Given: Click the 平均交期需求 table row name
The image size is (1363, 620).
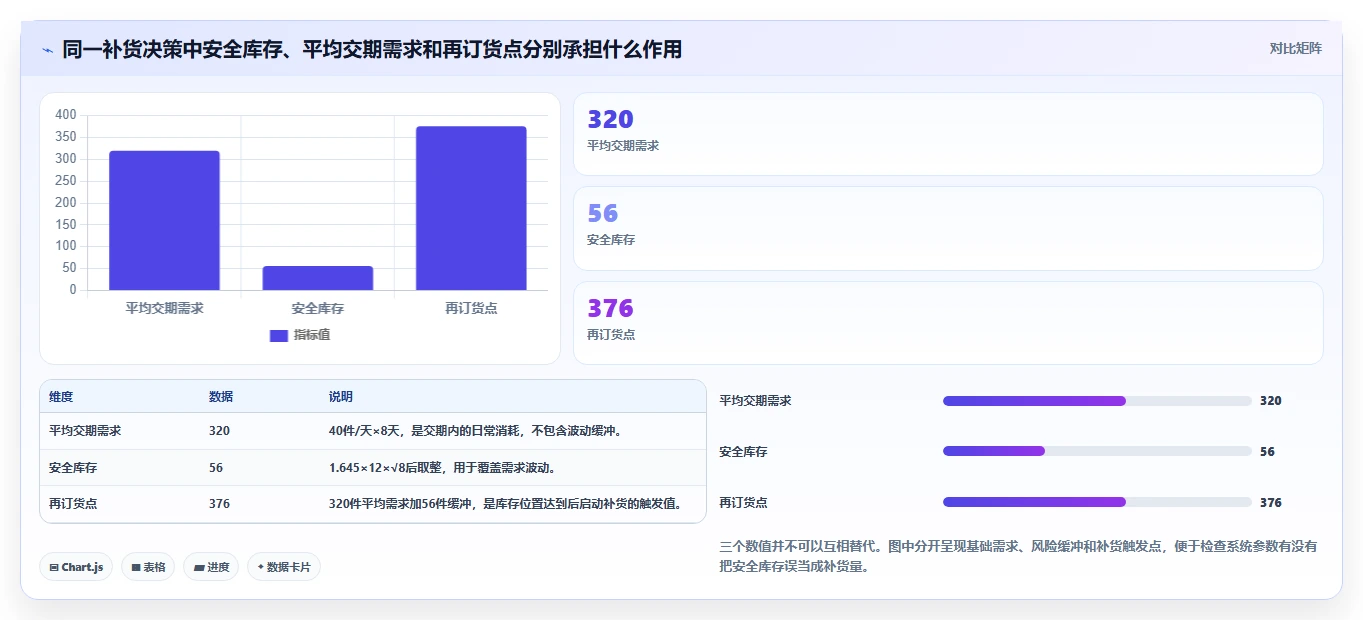Looking at the screenshot, I should [x=85, y=431].
